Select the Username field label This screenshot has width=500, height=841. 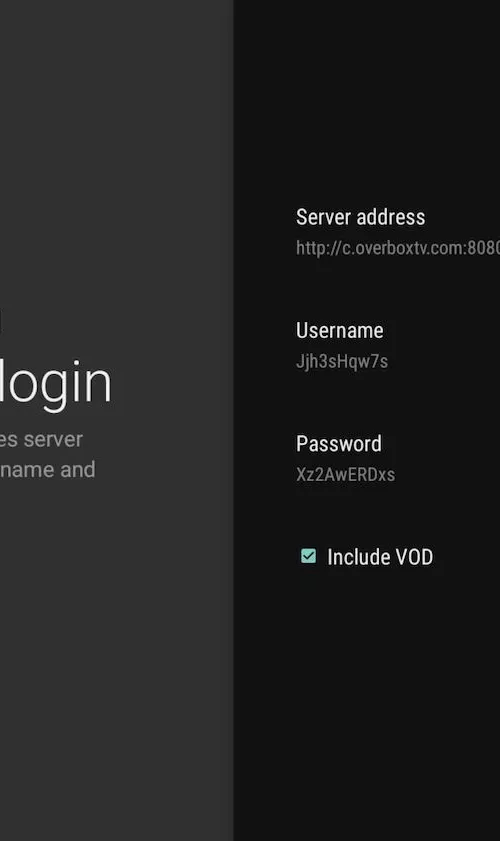pos(340,330)
